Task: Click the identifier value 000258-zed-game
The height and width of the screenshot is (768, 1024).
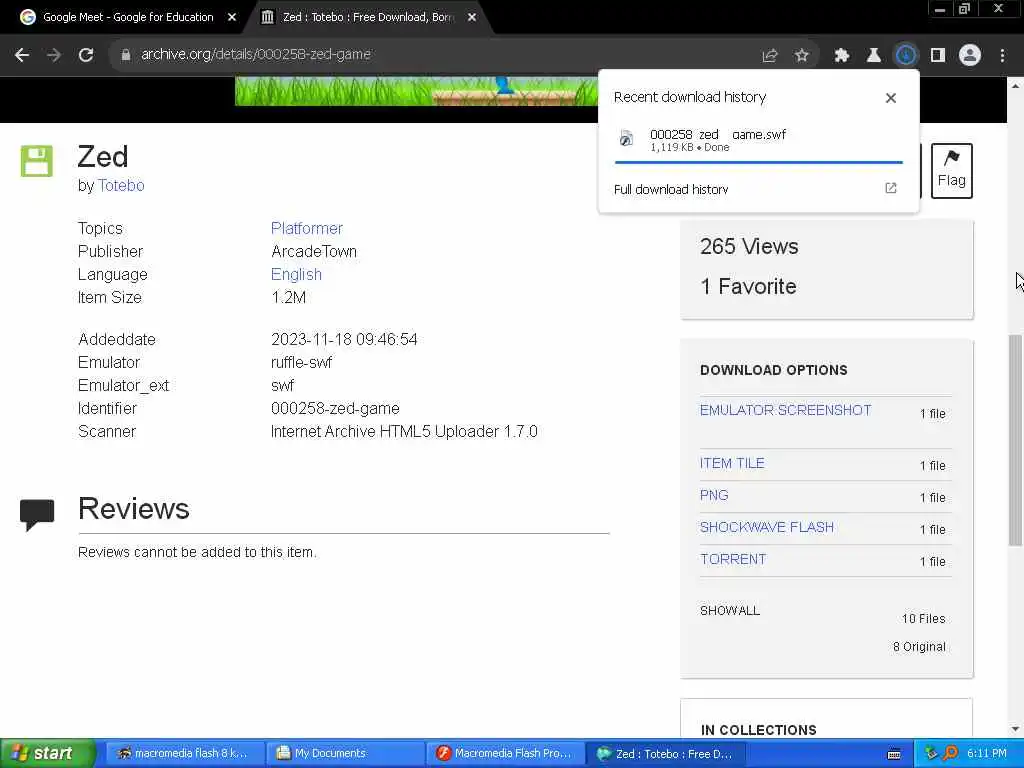Action: point(335,409)
